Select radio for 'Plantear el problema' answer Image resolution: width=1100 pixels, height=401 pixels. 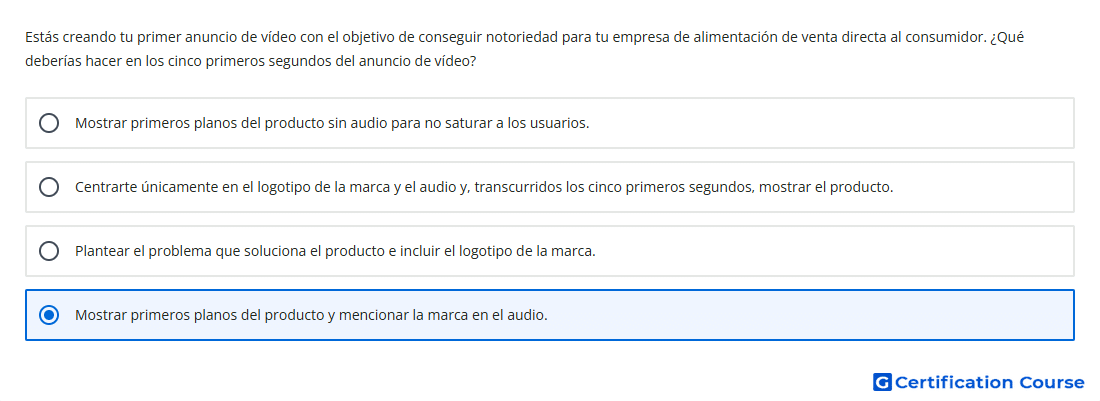click(49, 251)
